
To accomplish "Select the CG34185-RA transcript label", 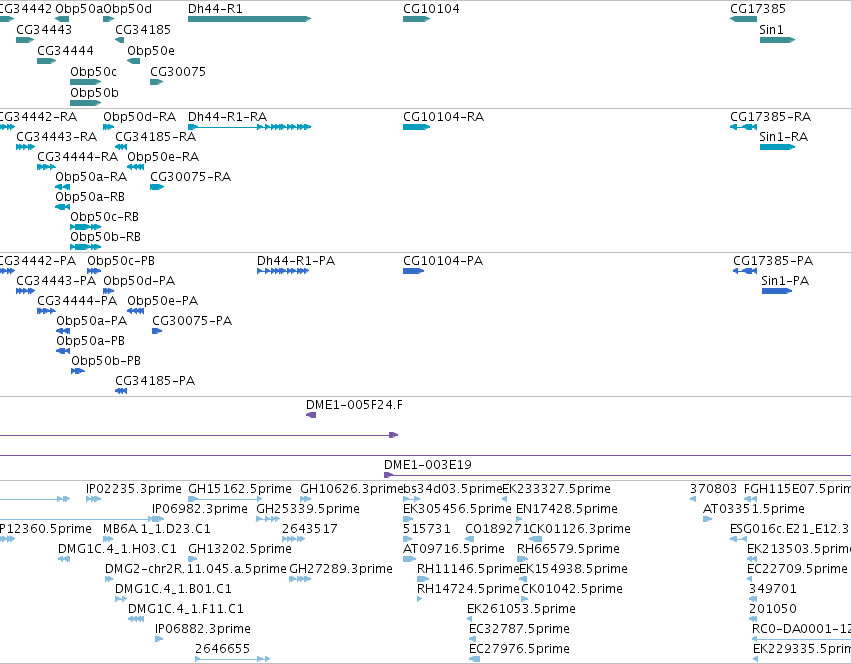I will pos(155,137).
